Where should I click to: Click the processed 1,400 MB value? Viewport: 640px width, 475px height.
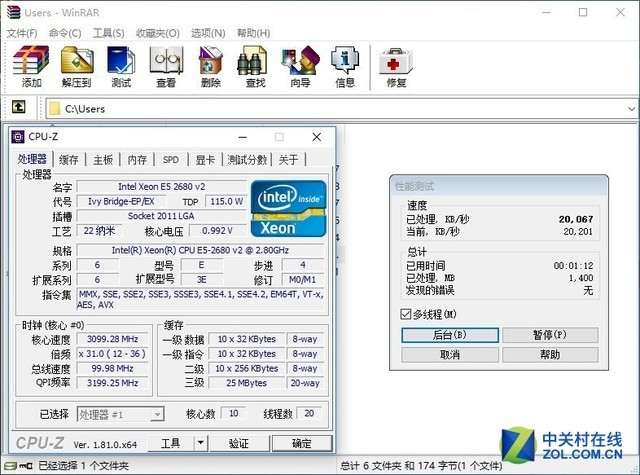pyautogui.click(x=581, y=278)
